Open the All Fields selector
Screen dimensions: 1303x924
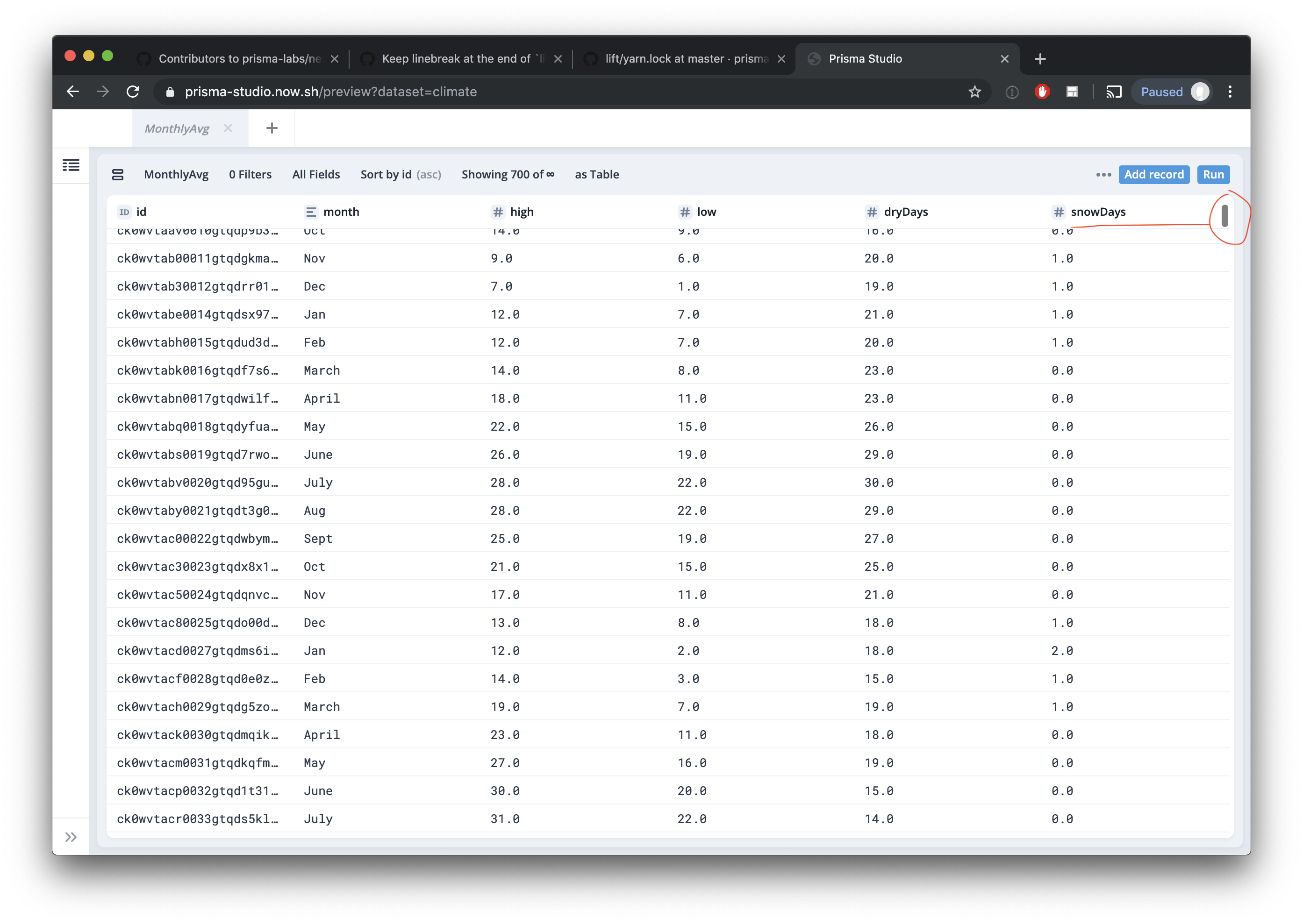[316, 175]
